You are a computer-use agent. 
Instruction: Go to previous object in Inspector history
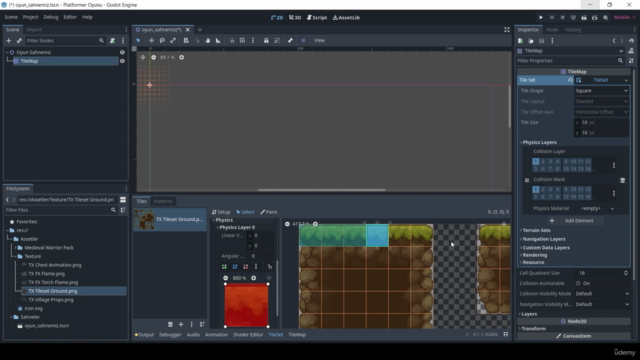point(614,41)
